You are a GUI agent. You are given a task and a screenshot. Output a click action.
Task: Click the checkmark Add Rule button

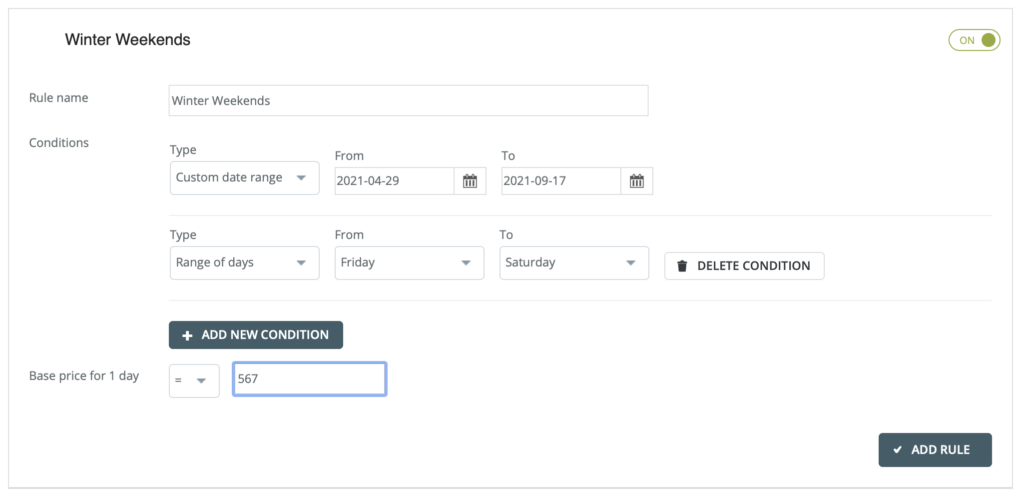click(x=935, y=450)
